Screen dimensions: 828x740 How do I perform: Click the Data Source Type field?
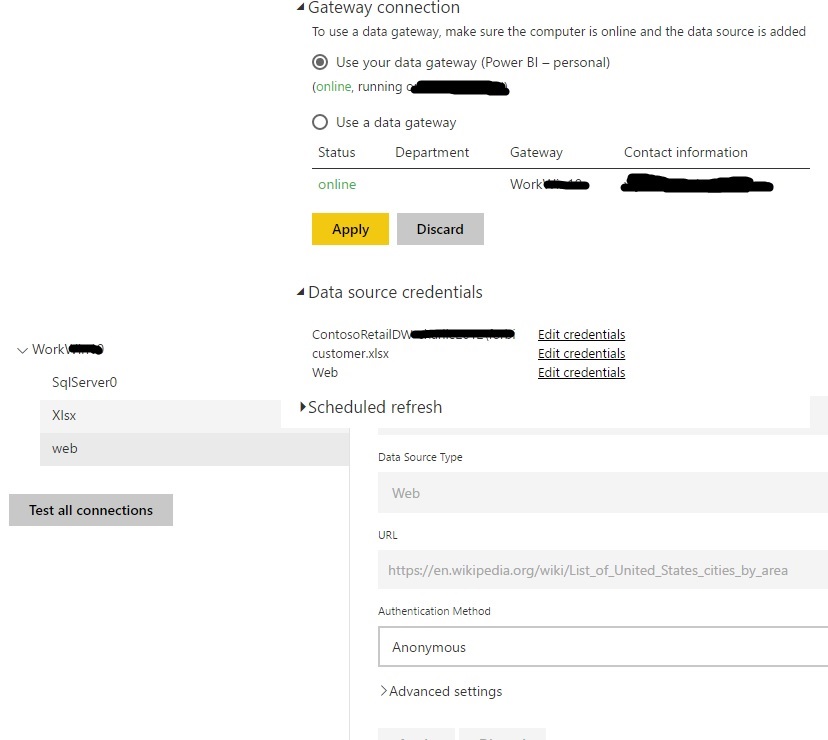[x=603, y=493]
